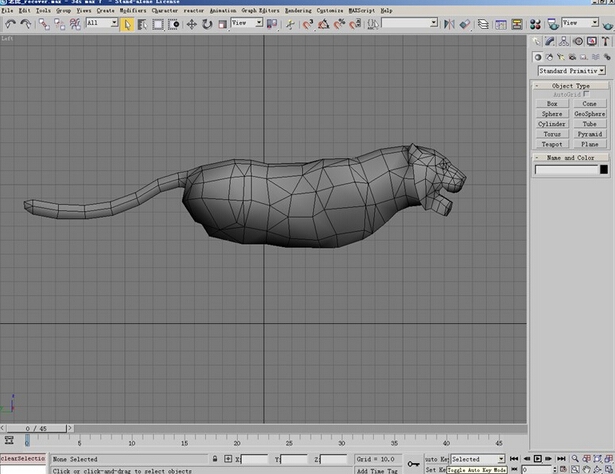
Task: Open the Hierarchy command panel tab
Action: (x=564, y=41)
